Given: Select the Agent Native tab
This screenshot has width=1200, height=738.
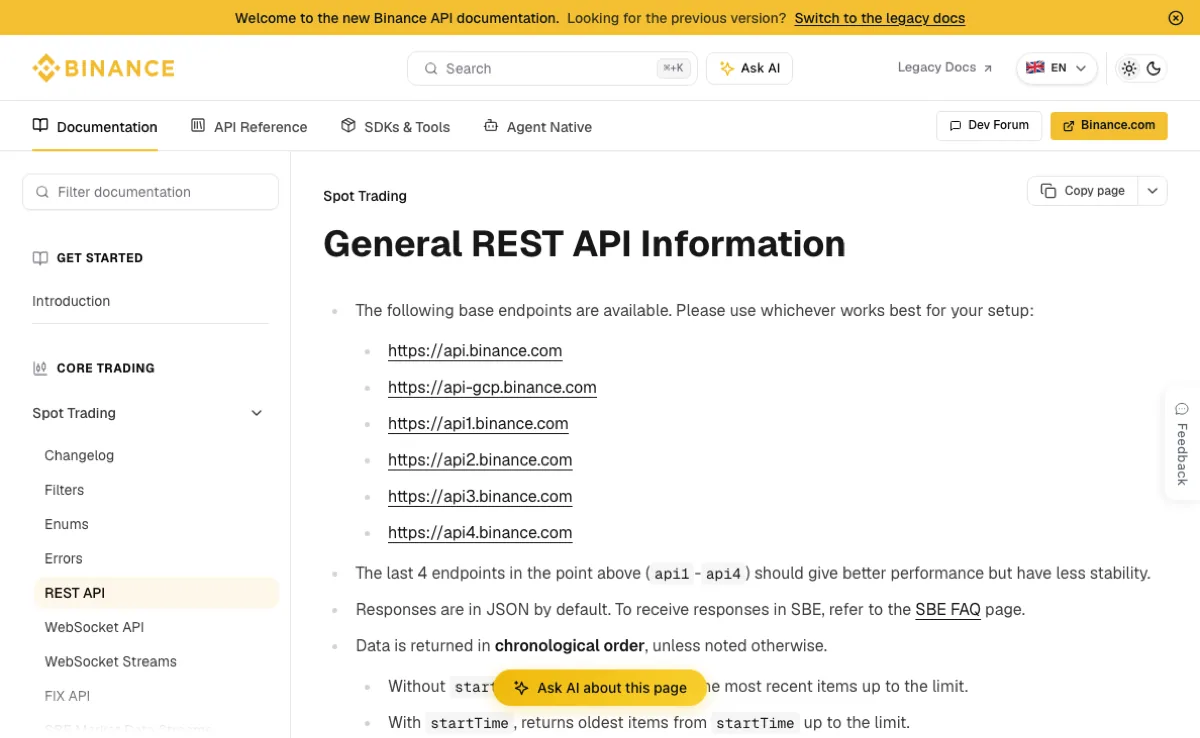Looking at the screenshot, I should [537, 127].
